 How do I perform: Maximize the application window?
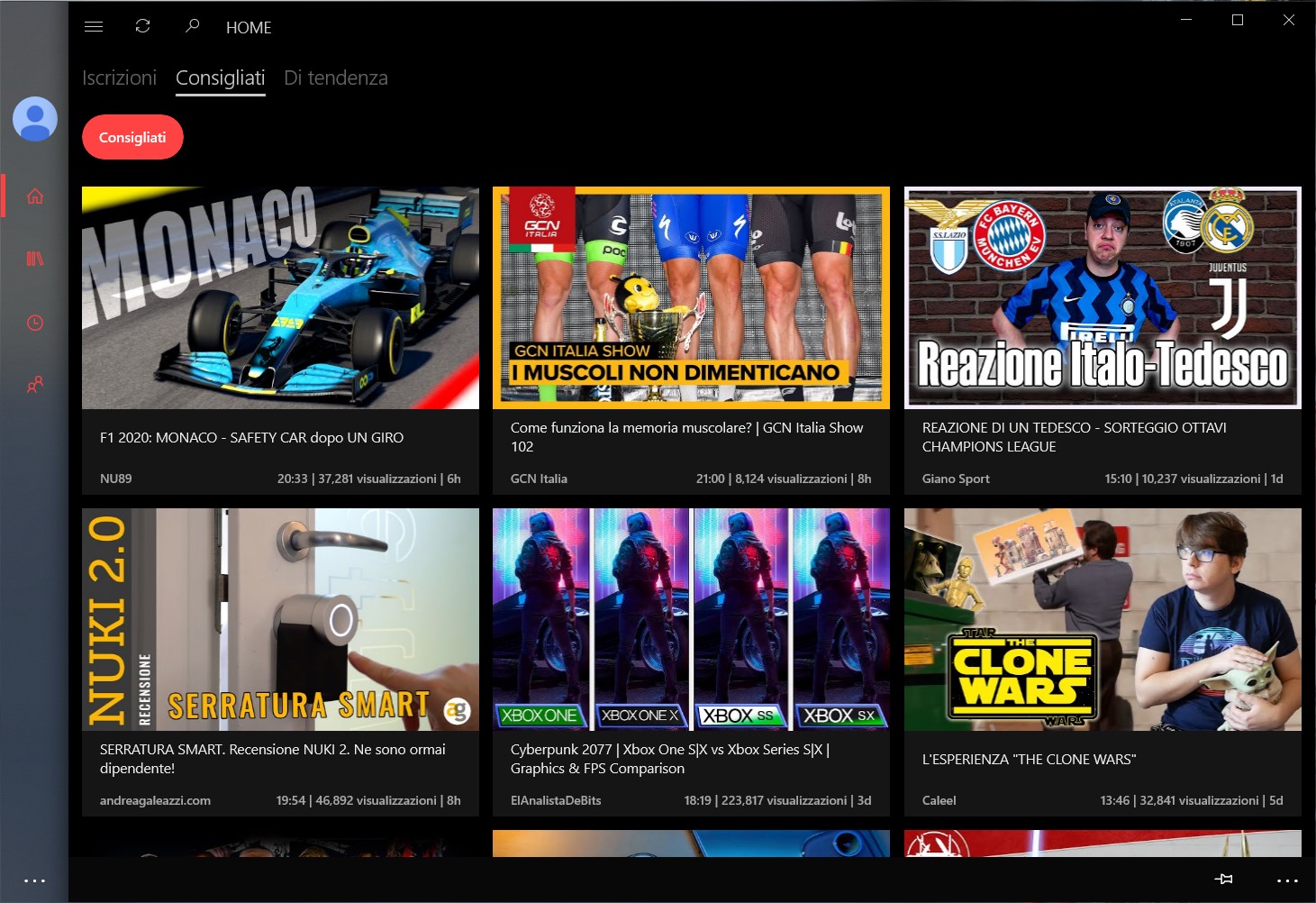1238,20
